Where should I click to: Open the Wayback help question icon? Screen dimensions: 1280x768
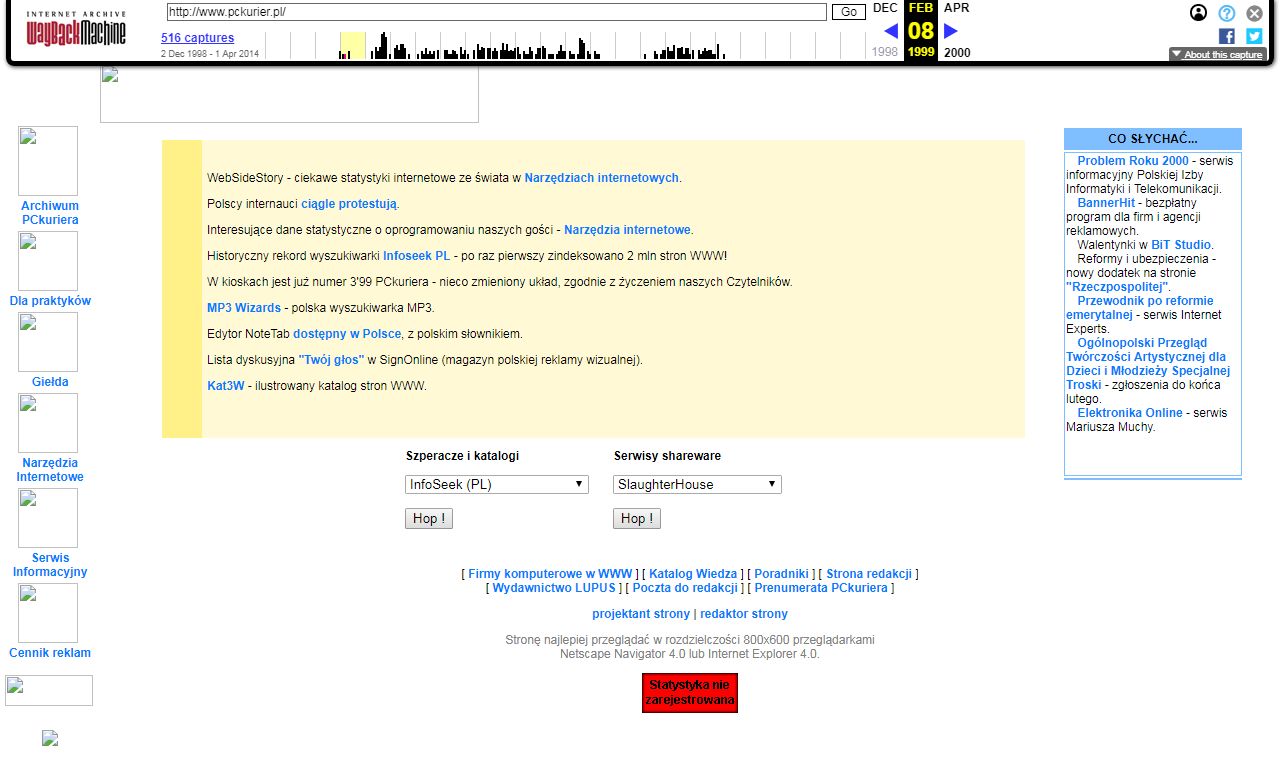[1226, 13]
